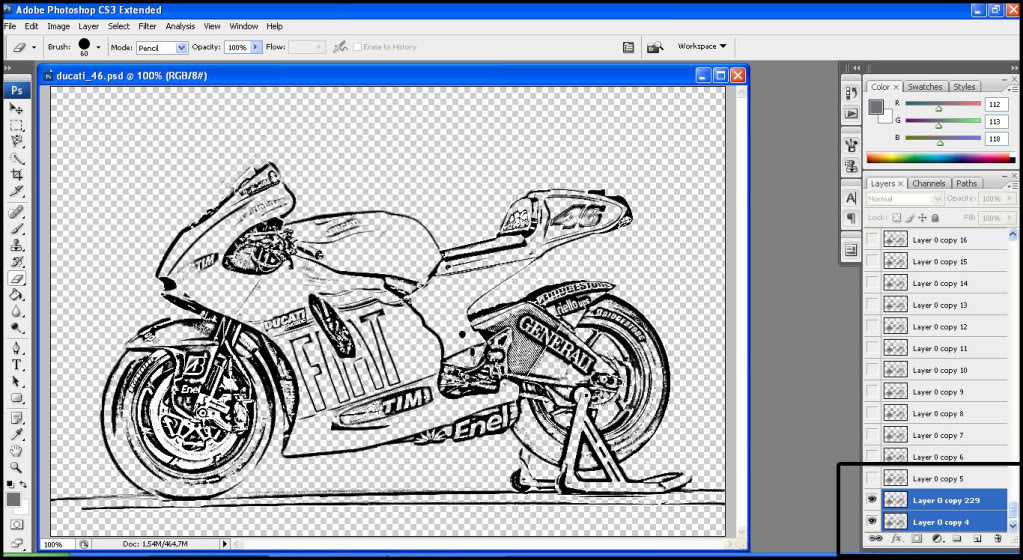Image resolution: width=1023 pixels, height=560 pixels.
Task: Switch to the Channels tab
Action: (x=928, y=183)
